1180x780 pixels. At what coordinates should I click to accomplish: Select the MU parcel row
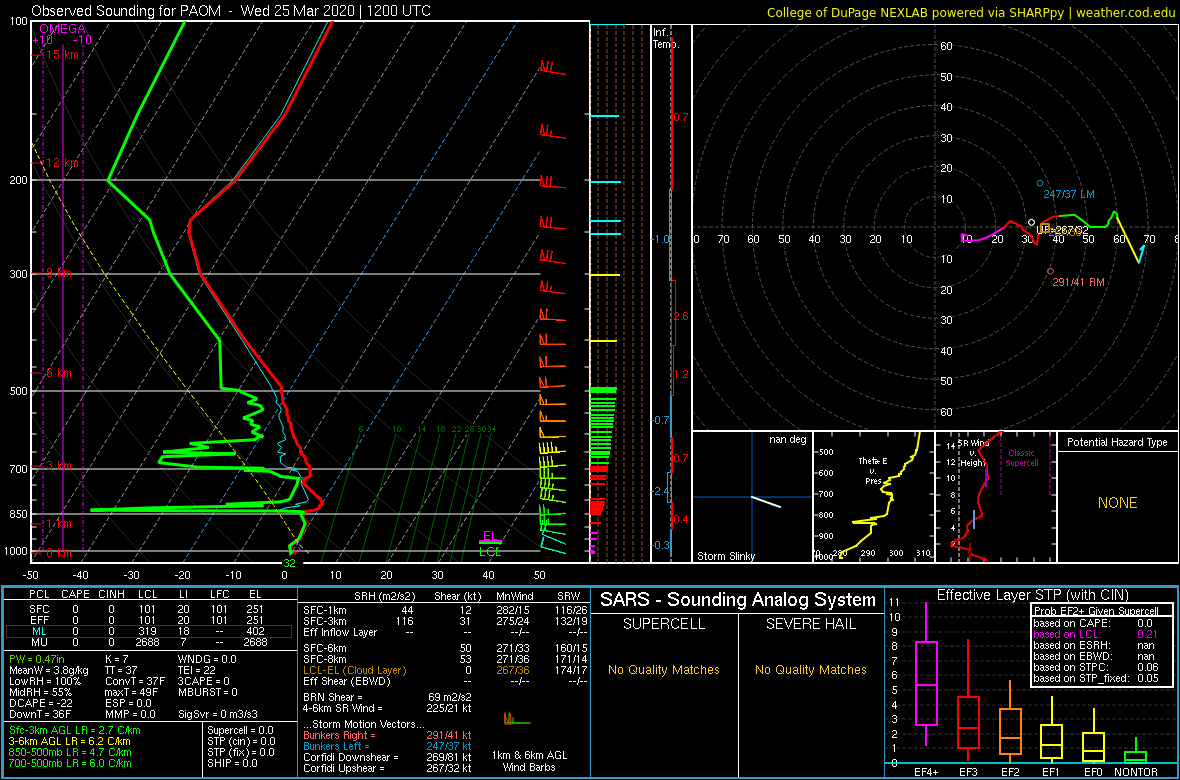pos(148,642)
